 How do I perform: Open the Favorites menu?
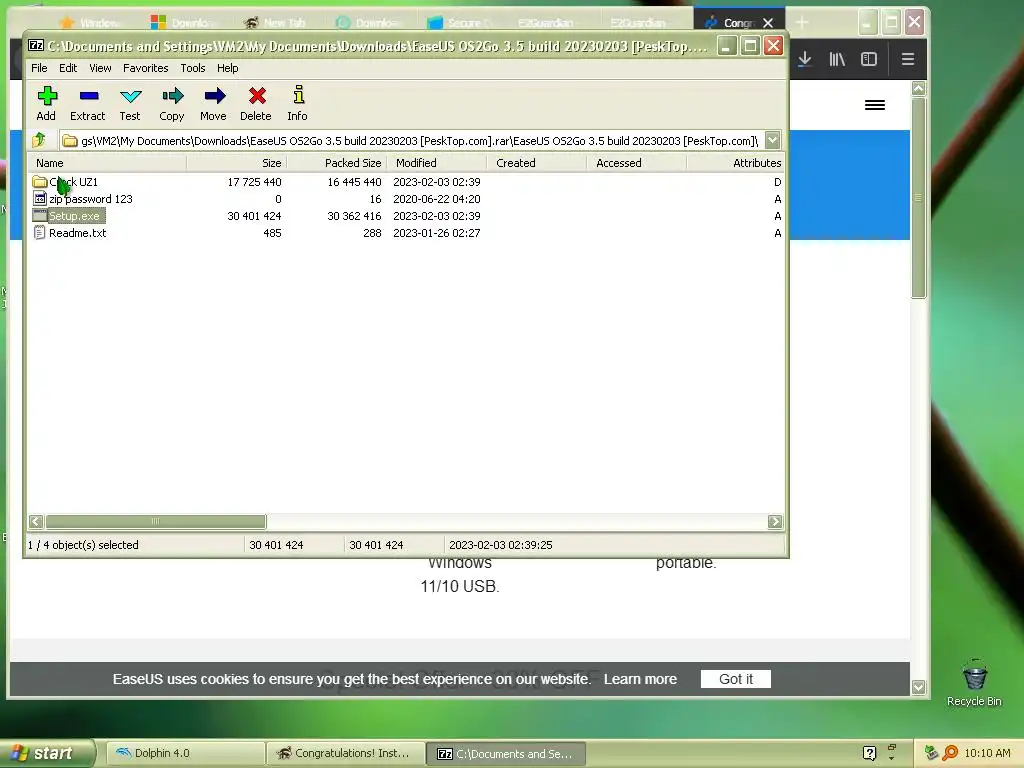click(x=146, y=68)
